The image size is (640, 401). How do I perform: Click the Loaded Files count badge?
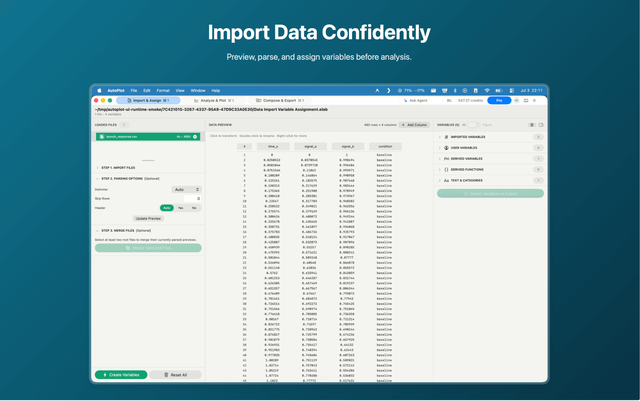pyautogui.click(x=124, y=125)
